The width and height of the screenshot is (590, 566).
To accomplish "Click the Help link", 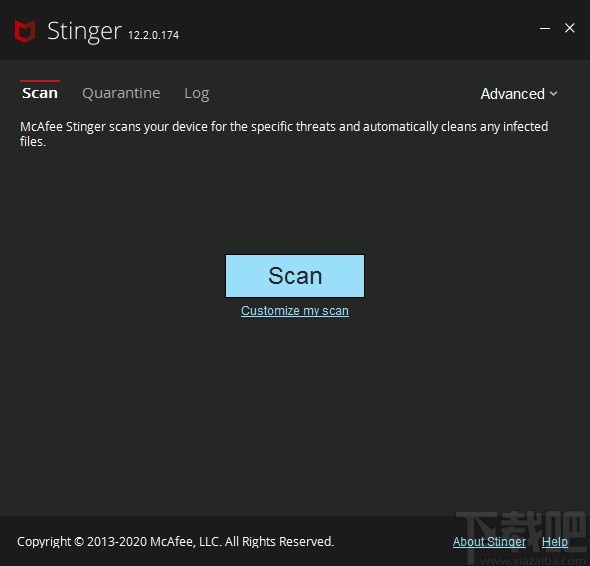I will (x=555, y=542).
